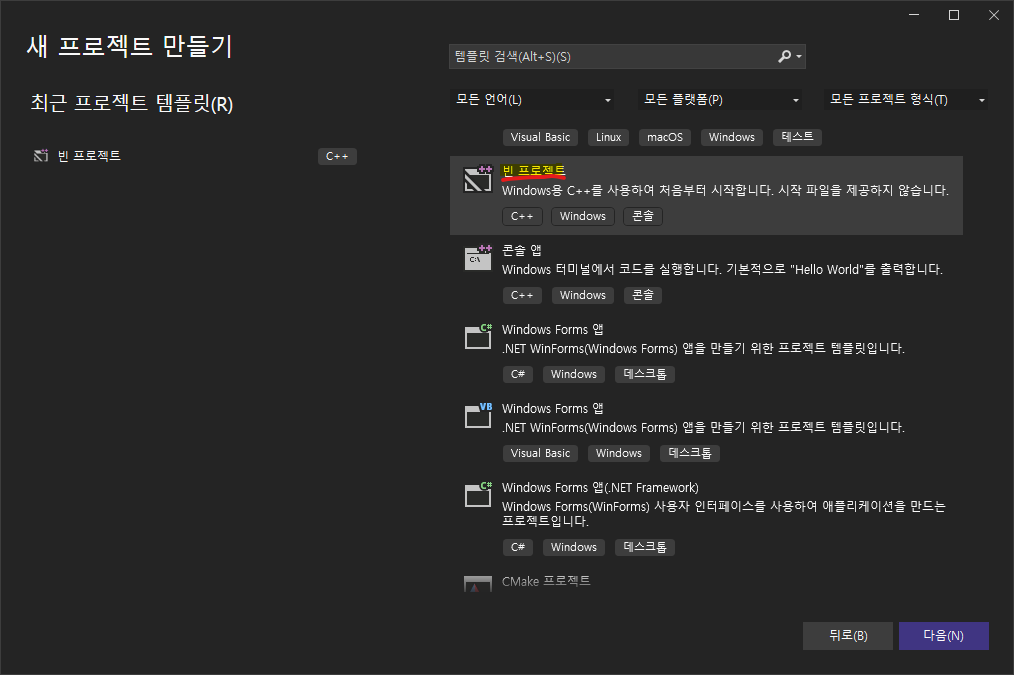
Task: Click the search magnifier icon
Action: click(784, 56)
